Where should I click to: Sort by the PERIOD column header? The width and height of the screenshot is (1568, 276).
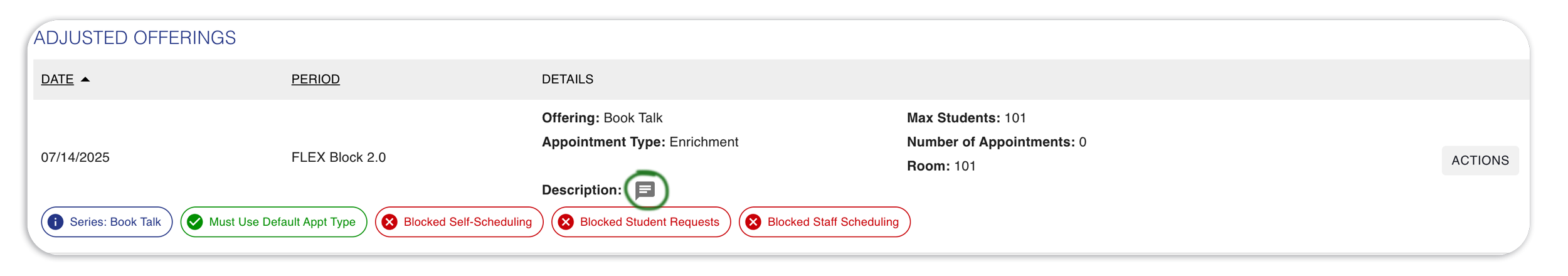pyautogui.click(x=315, y=79)
